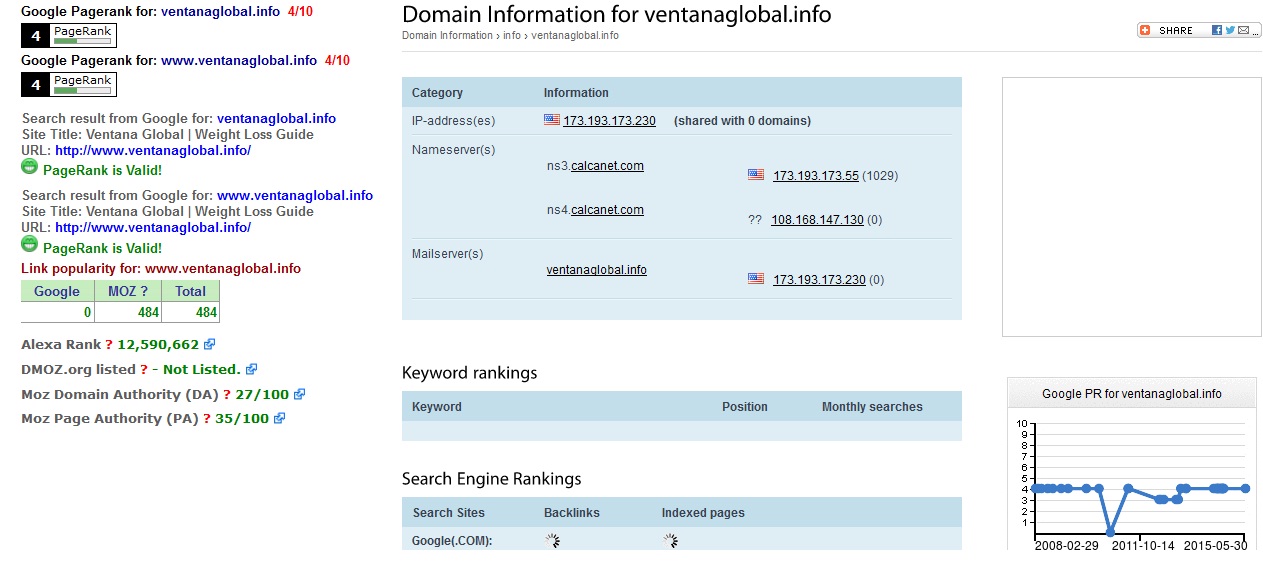Open the ns3.calcanet.com nameserver link
1263x565 pixels.
595,166
